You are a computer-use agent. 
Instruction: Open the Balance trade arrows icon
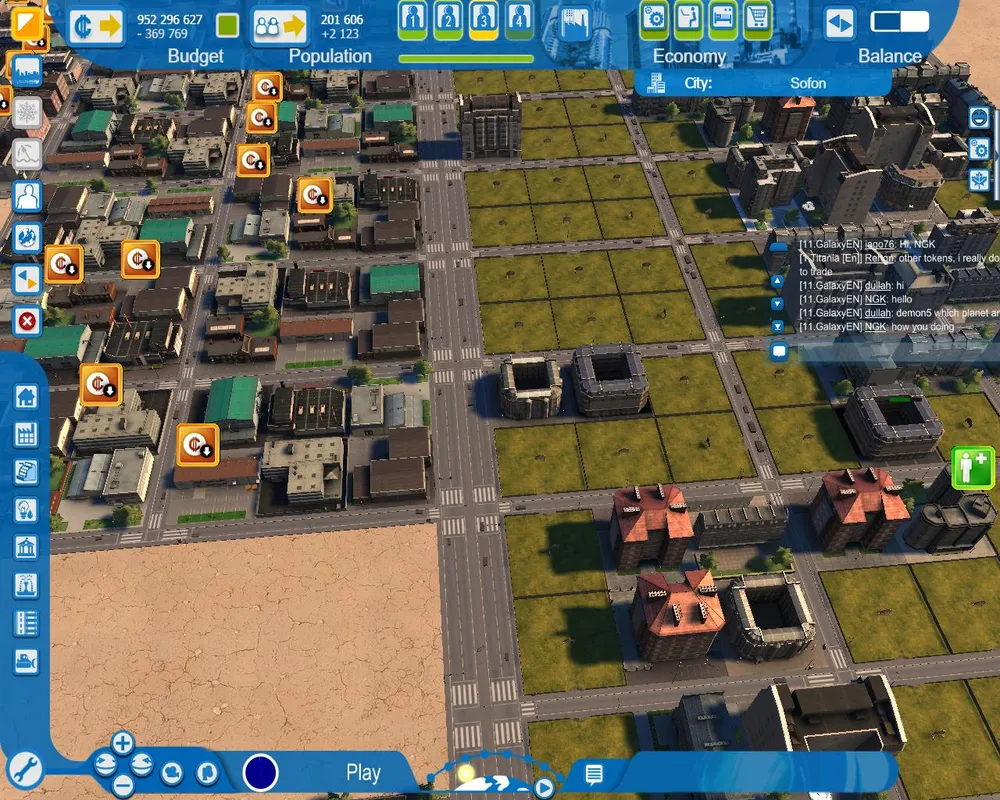(x=839, y=24)
